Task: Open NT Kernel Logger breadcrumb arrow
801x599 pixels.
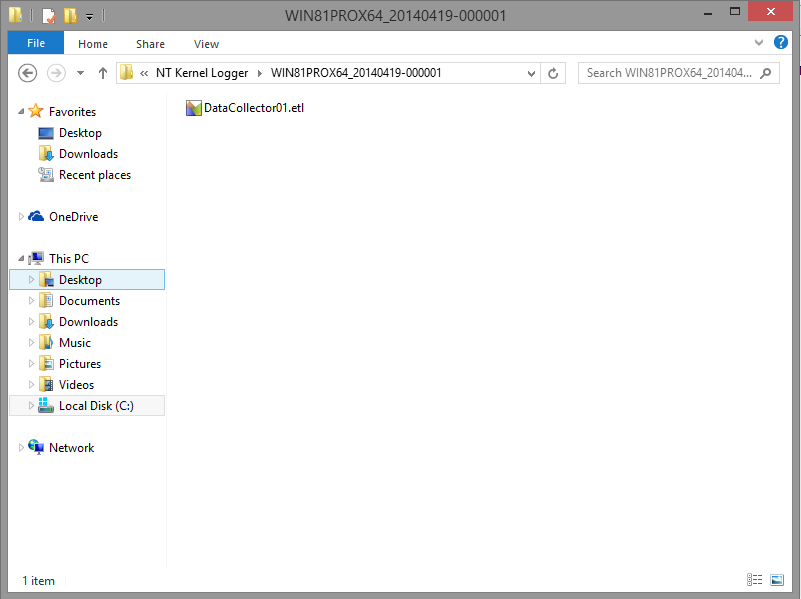Action: coord(260,74)
